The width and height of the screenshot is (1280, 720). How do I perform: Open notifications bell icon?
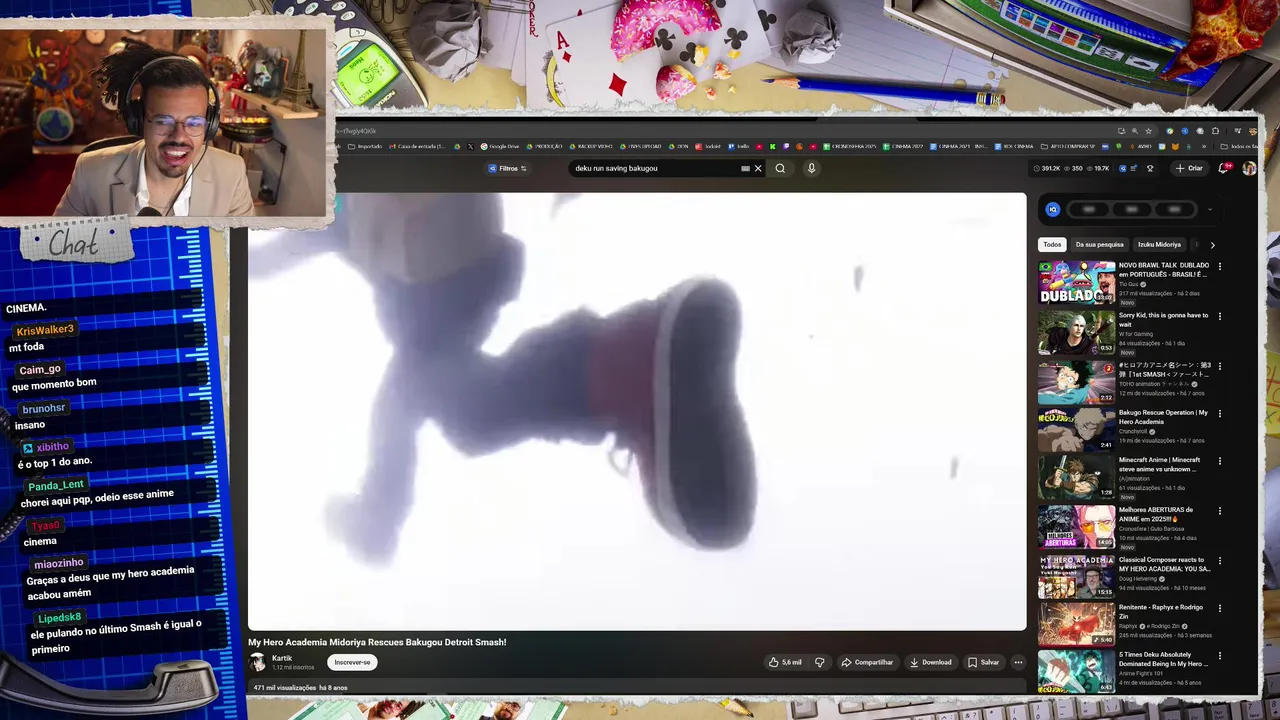[1223, 168]
